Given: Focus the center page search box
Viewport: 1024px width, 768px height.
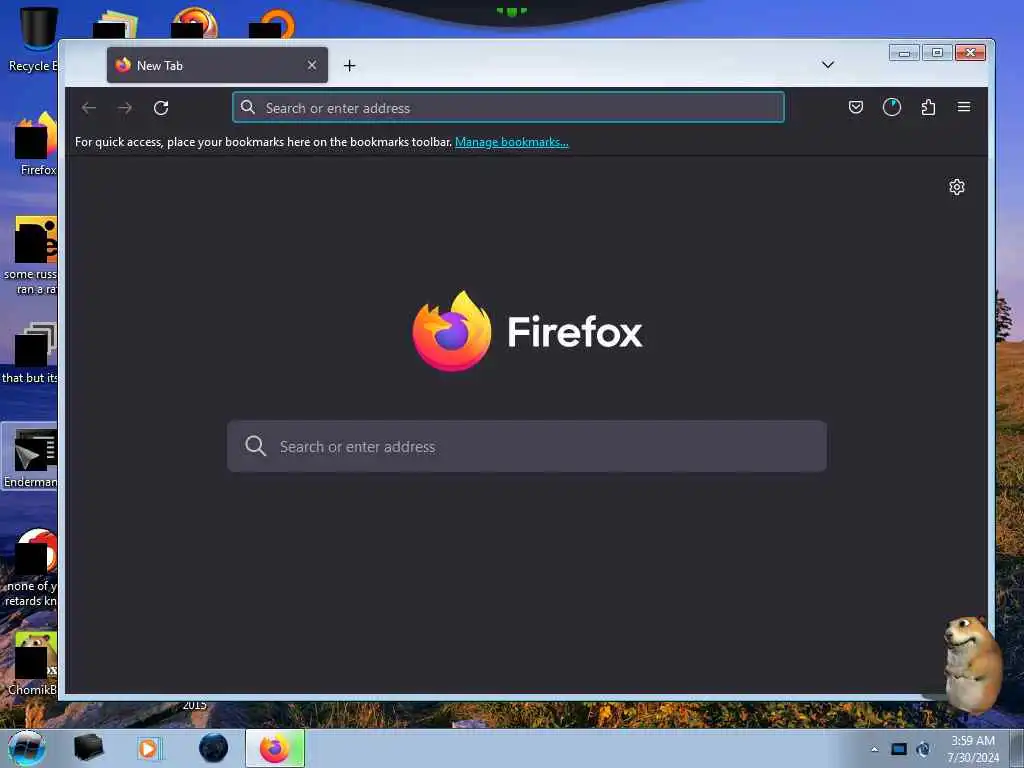Looking at the screenshot, I should [x=526, y=446].
